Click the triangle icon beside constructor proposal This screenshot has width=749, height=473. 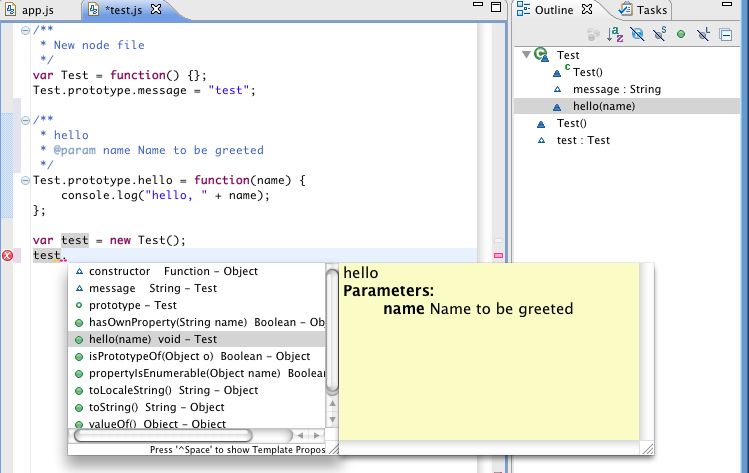coord(79,271)
